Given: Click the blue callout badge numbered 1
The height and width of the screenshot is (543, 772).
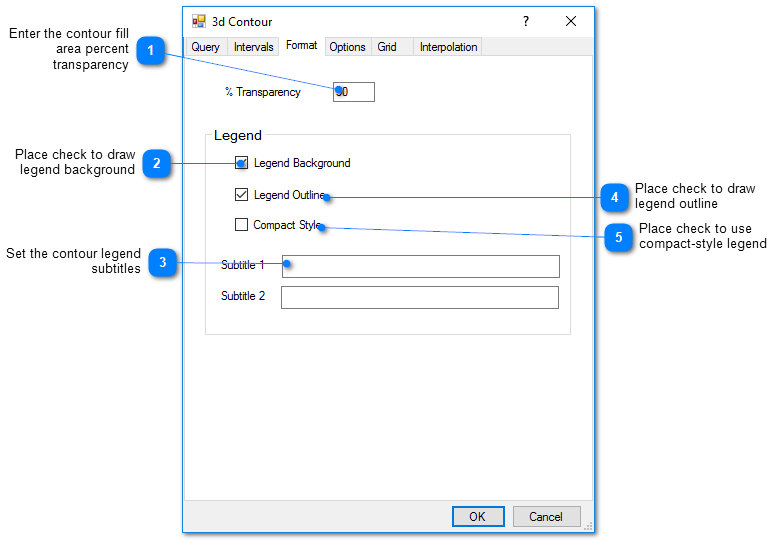Looking at the screenshot, I should [x=150, y=52].
